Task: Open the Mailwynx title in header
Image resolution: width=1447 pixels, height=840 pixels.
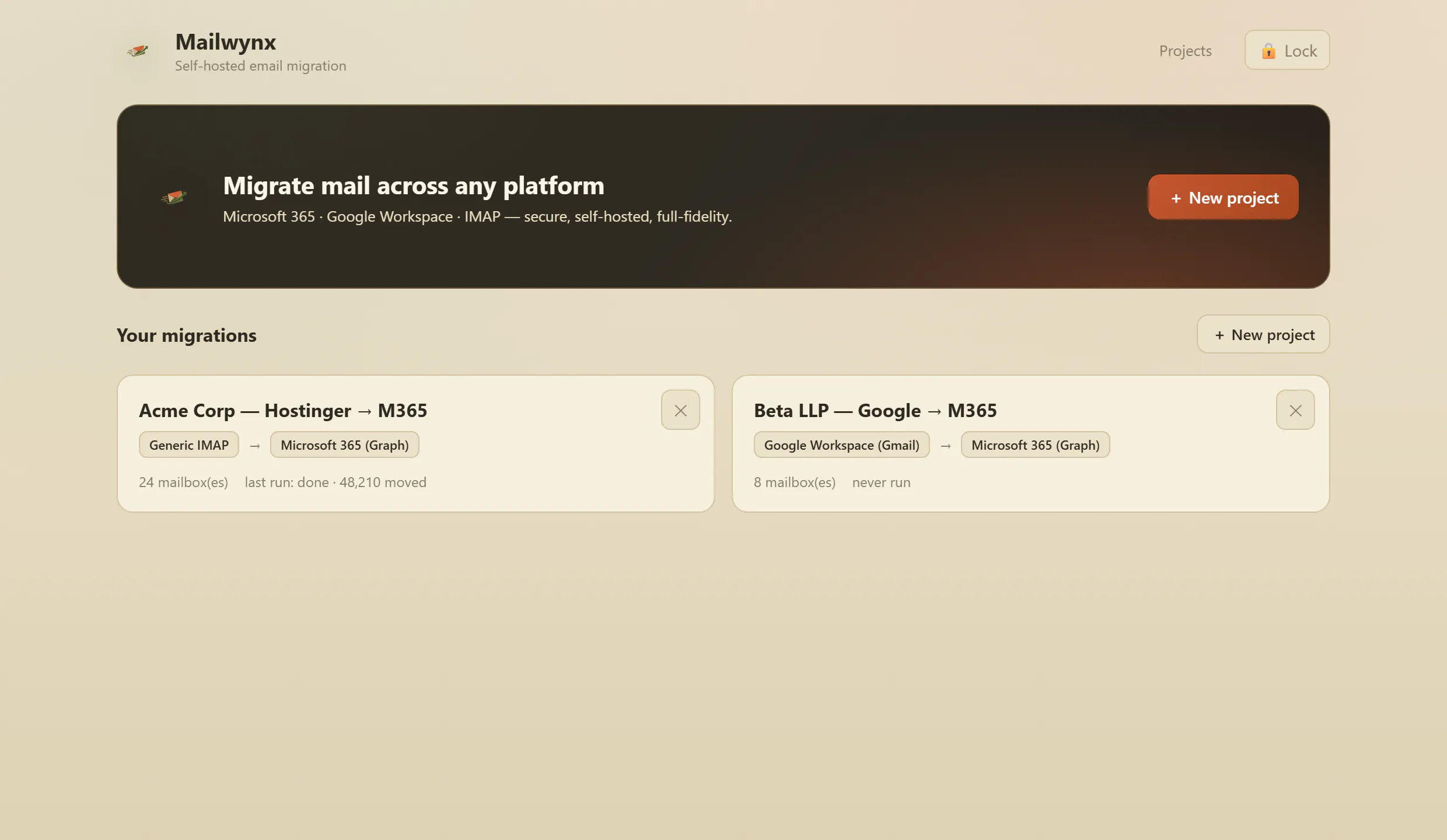Action: [225, 42]
